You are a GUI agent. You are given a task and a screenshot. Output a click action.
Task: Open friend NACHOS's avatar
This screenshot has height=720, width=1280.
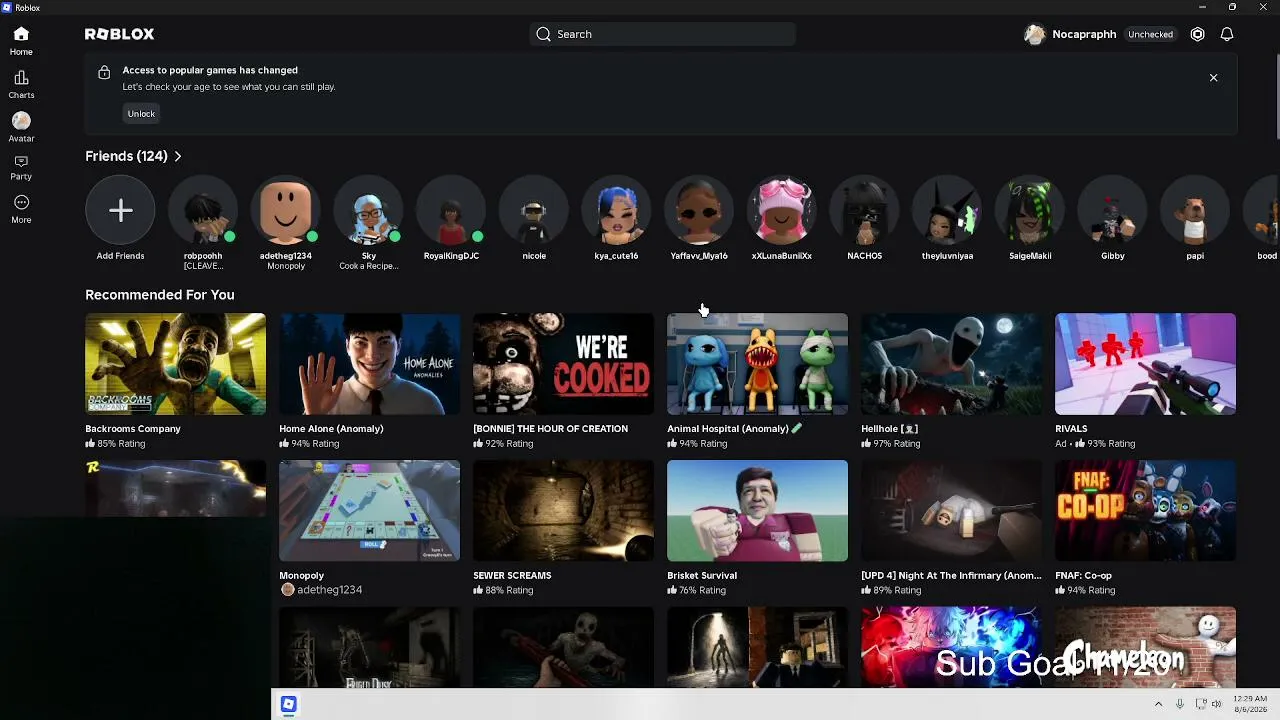(865, 210)
